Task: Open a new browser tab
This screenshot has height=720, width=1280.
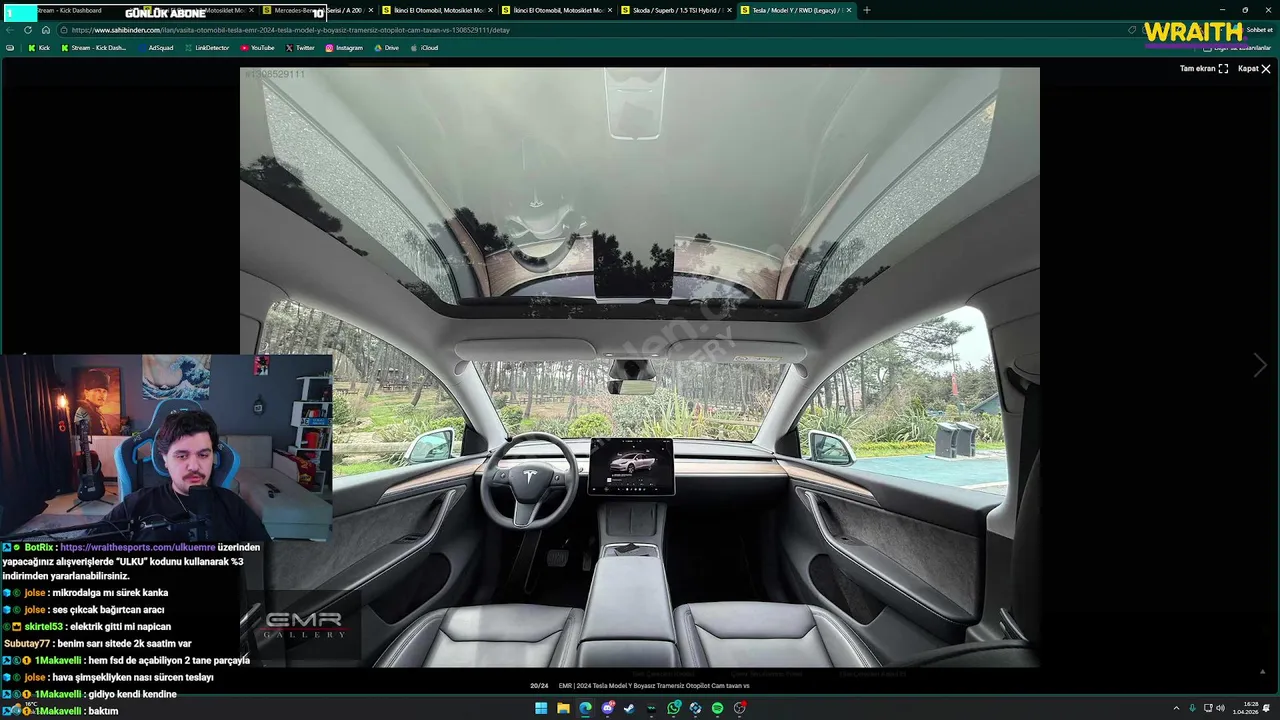Action: (866, 10)
